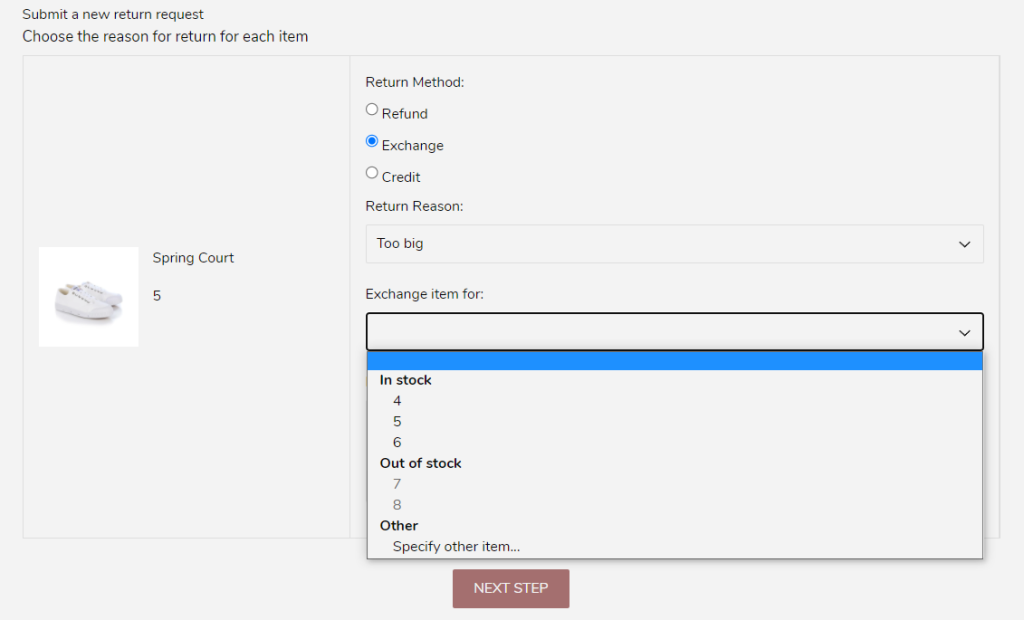
Task: Click the Submit a new return request heading
Action: click(x=113, y=14)
